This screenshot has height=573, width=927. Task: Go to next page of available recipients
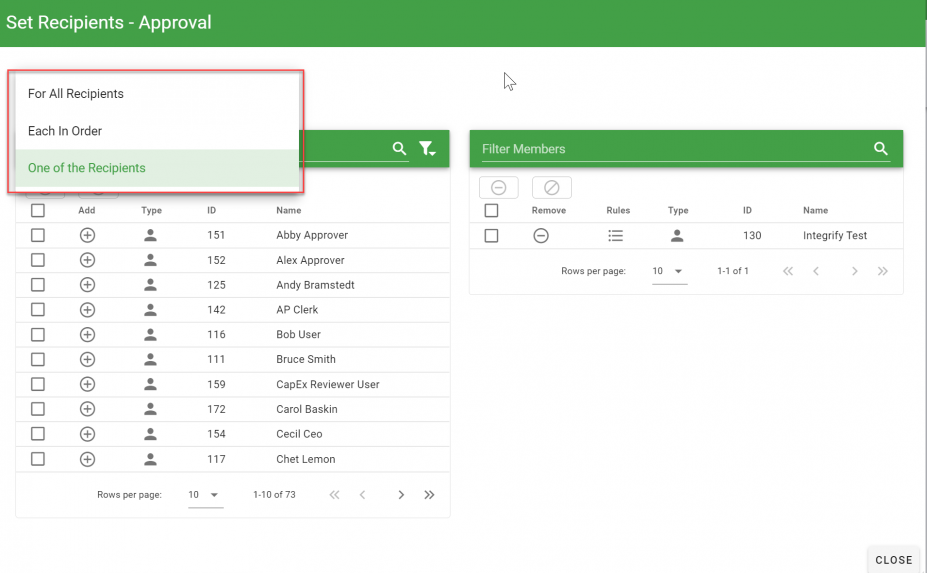click(x=401, y=495)
